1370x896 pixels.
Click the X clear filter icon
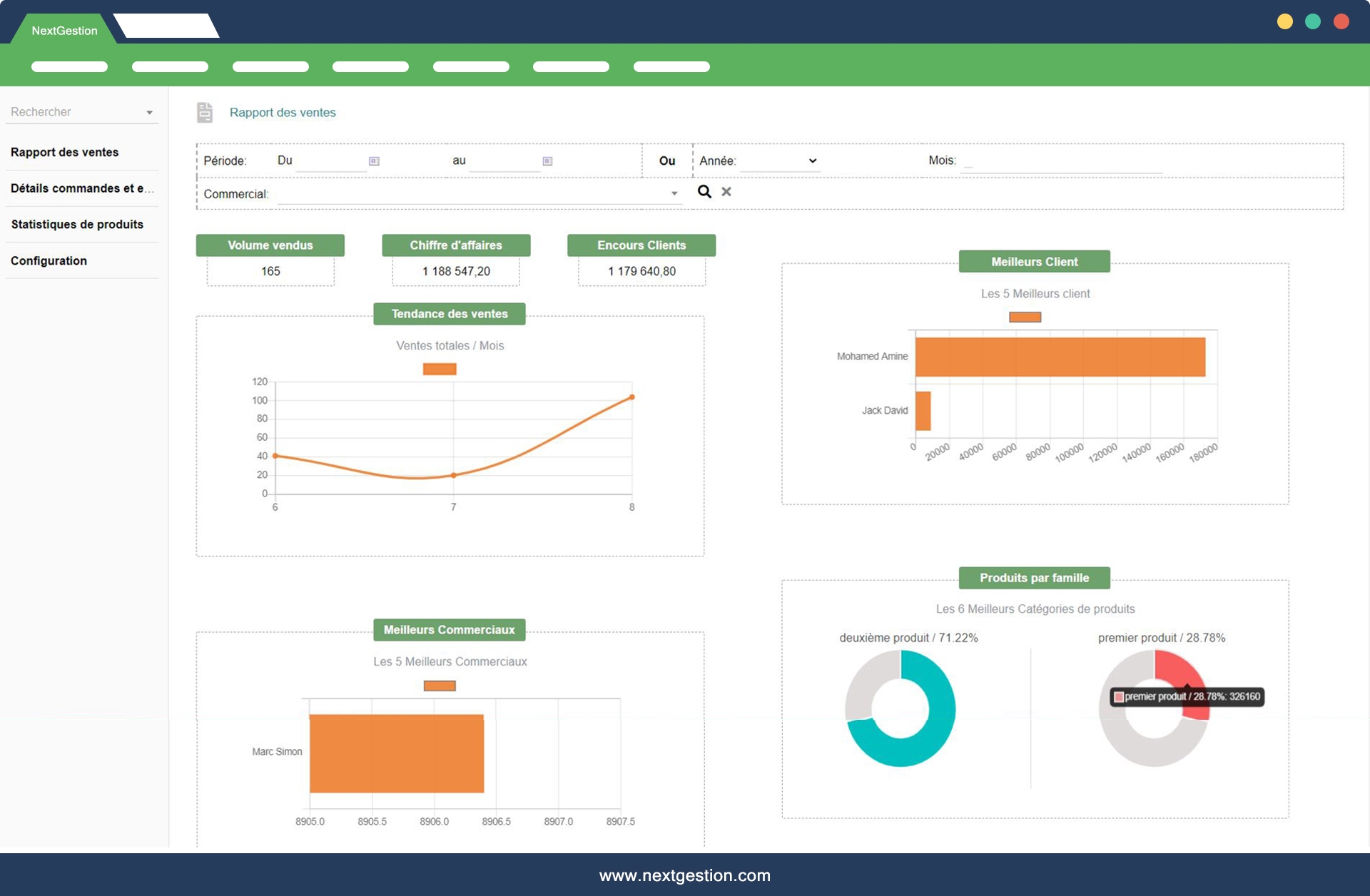(726, 191)
